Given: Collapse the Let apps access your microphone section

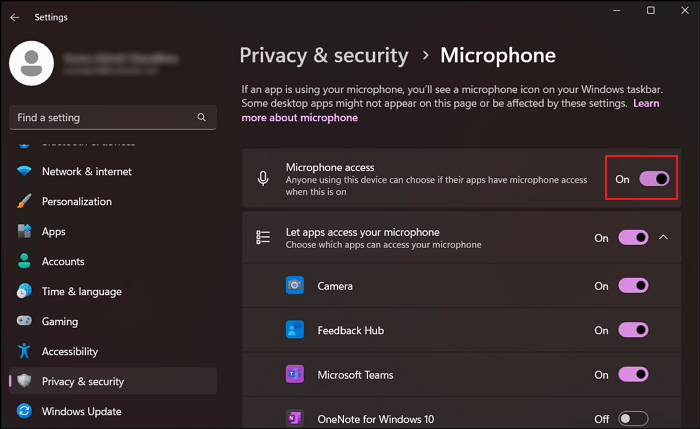Looking at the screenshot, I should 664,238.
